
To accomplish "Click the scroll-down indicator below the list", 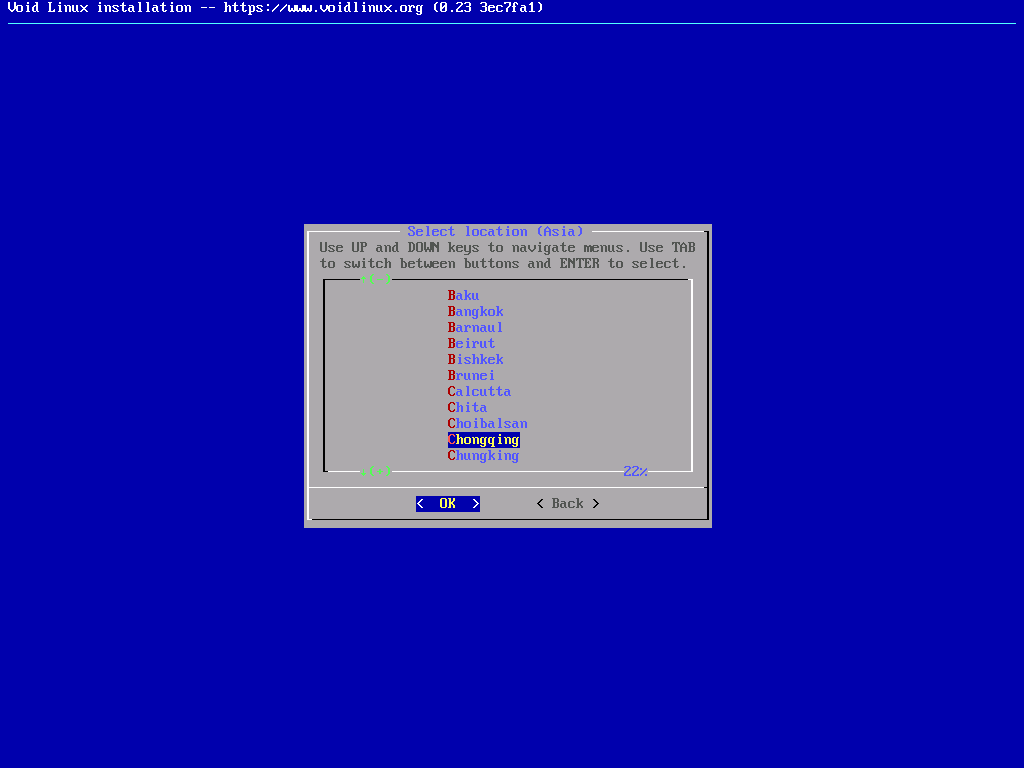I will (376, 471).
